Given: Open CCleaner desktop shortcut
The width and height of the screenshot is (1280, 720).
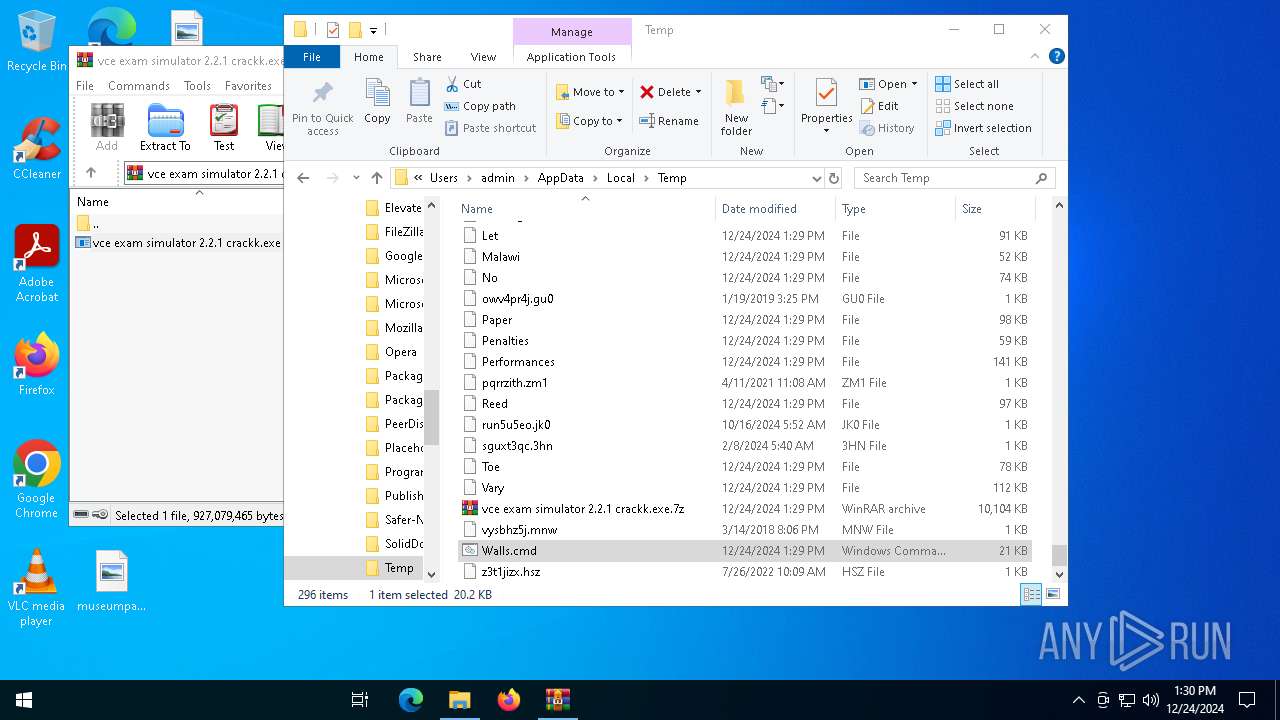Looking at the screenshot, I should 36,148.
